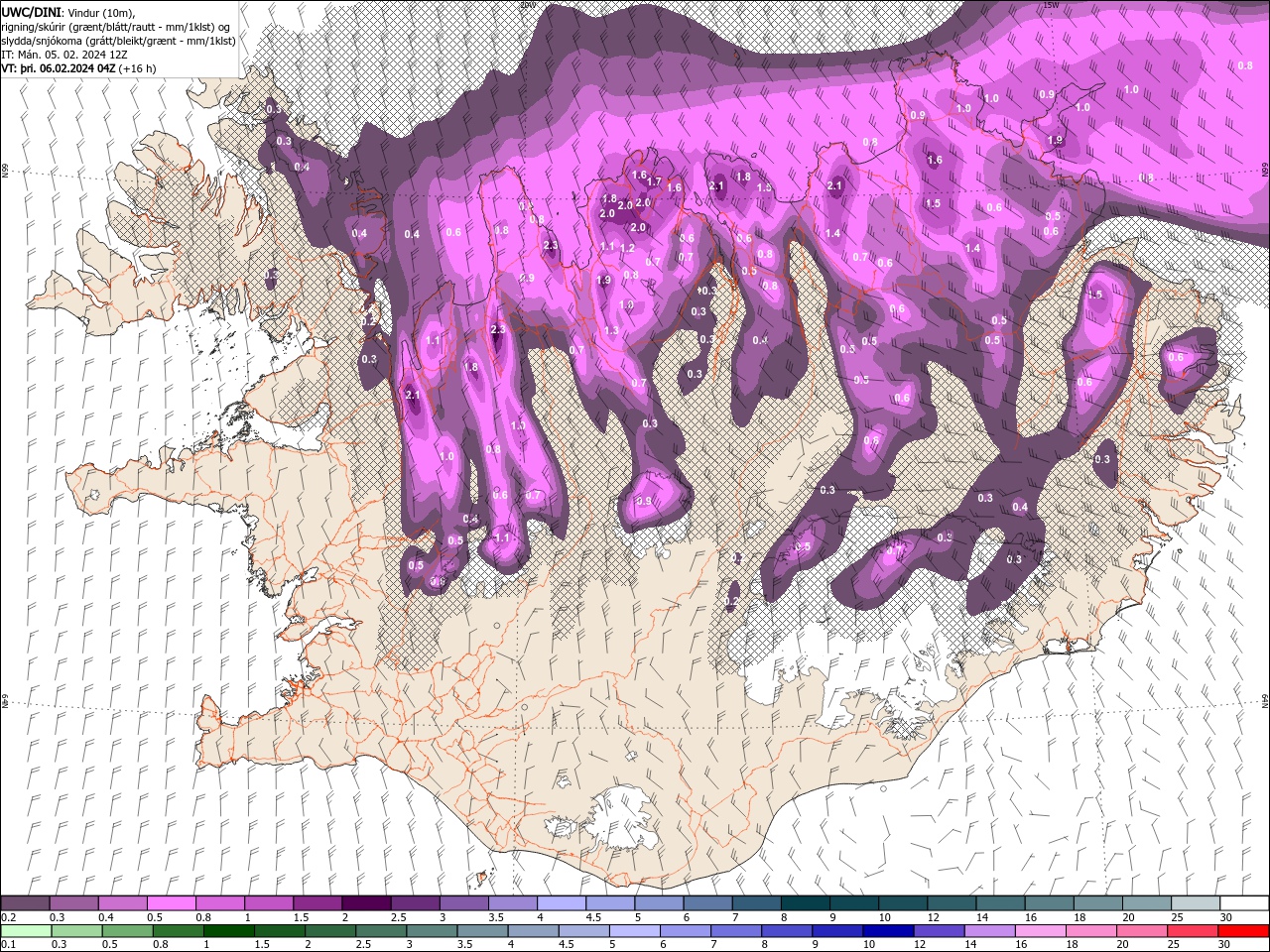Screen dimensions: 1270x952
Task: Click the 'slydda/snjókoma' legend description line
Action: click(118, 41)
